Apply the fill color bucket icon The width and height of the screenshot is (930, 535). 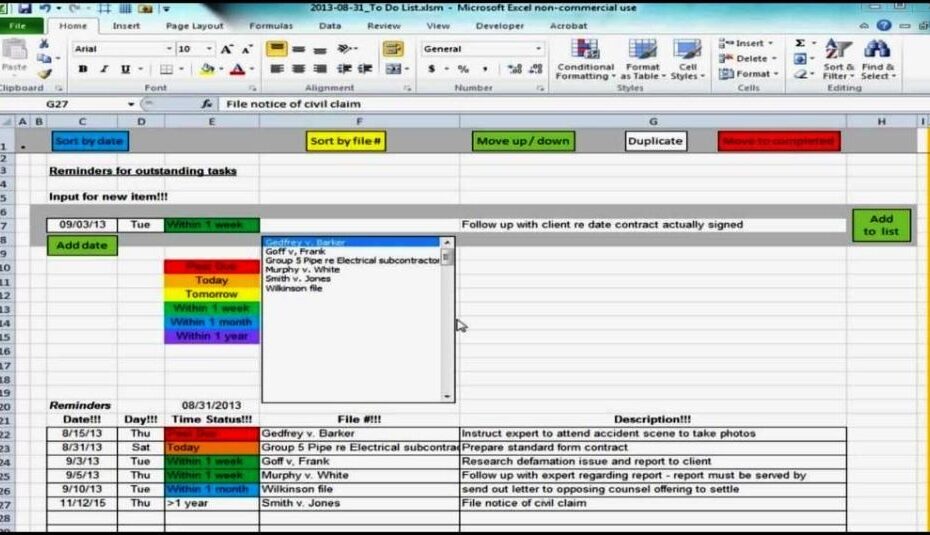coord(207,69)
